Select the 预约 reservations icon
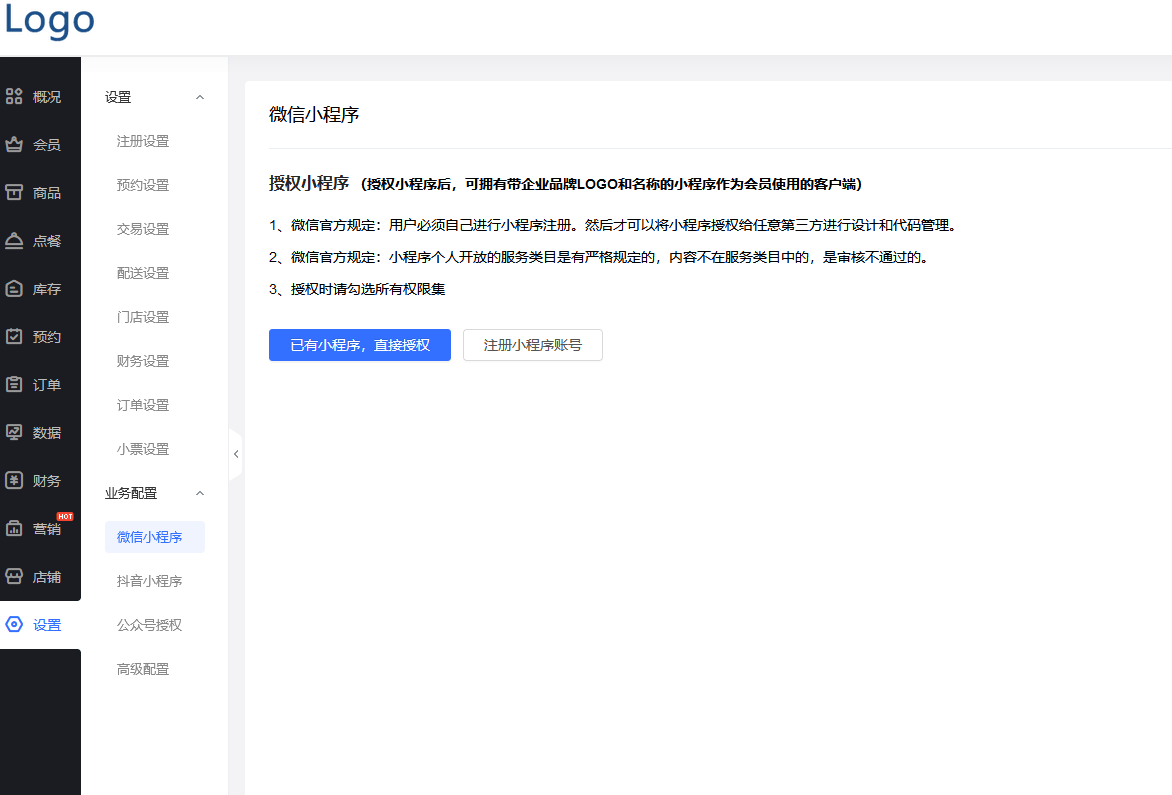Viewport: 1172px width, 795px height. 40,336
